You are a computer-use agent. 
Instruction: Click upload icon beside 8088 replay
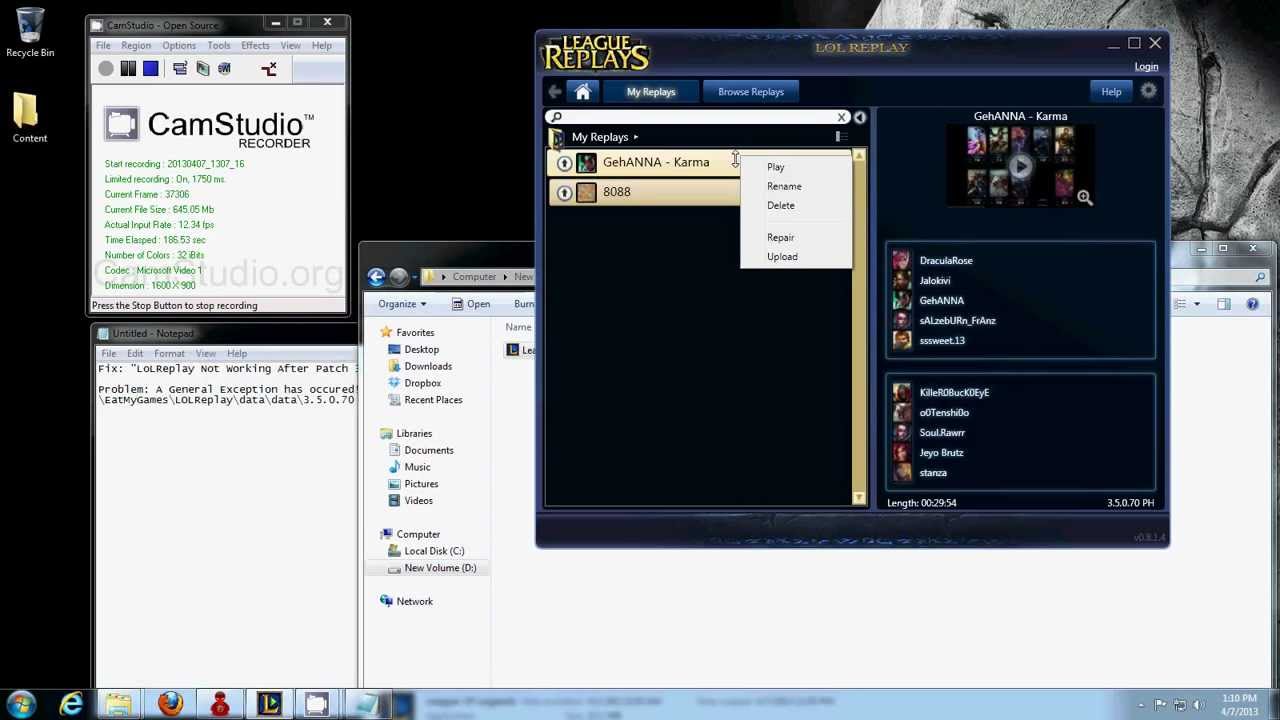pos(564,193)
